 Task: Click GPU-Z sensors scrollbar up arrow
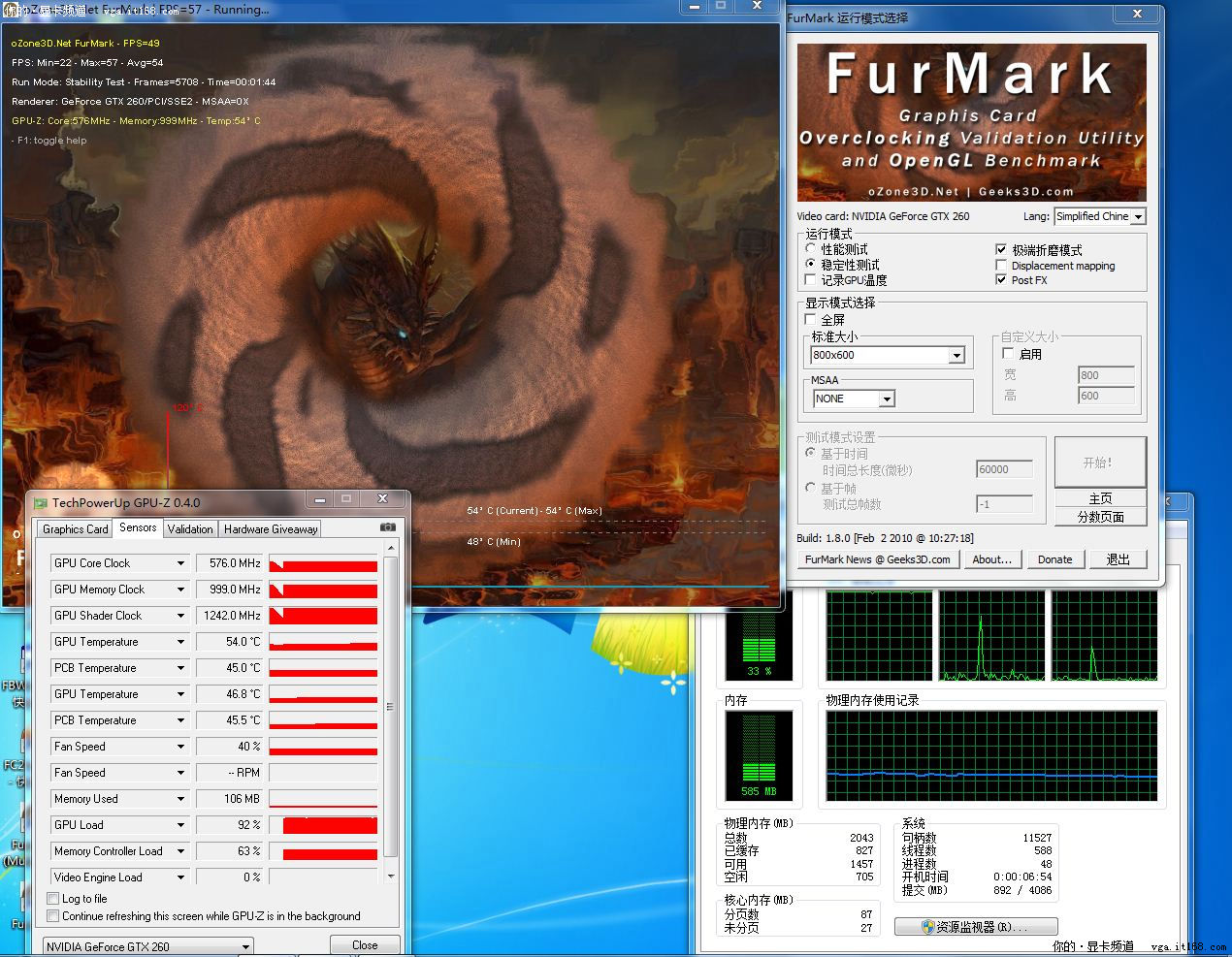click(391, 549)
